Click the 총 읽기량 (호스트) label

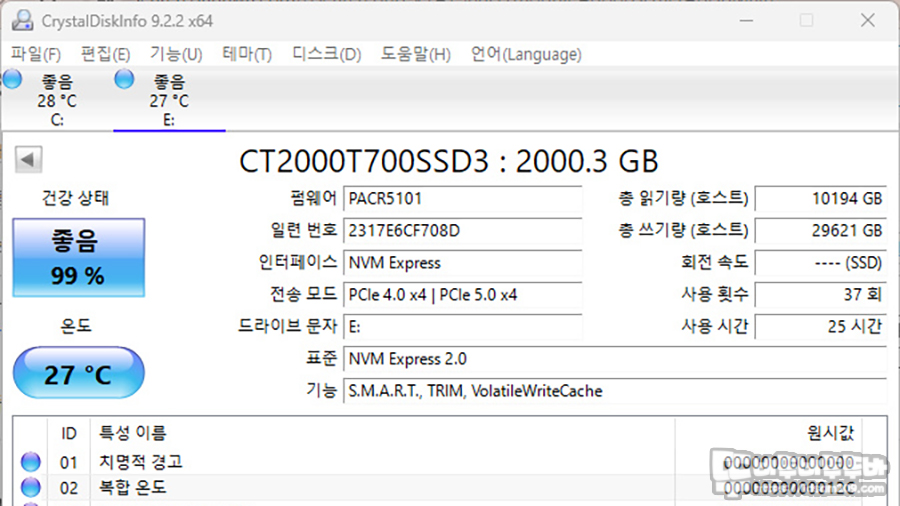[x=683, y=198]
